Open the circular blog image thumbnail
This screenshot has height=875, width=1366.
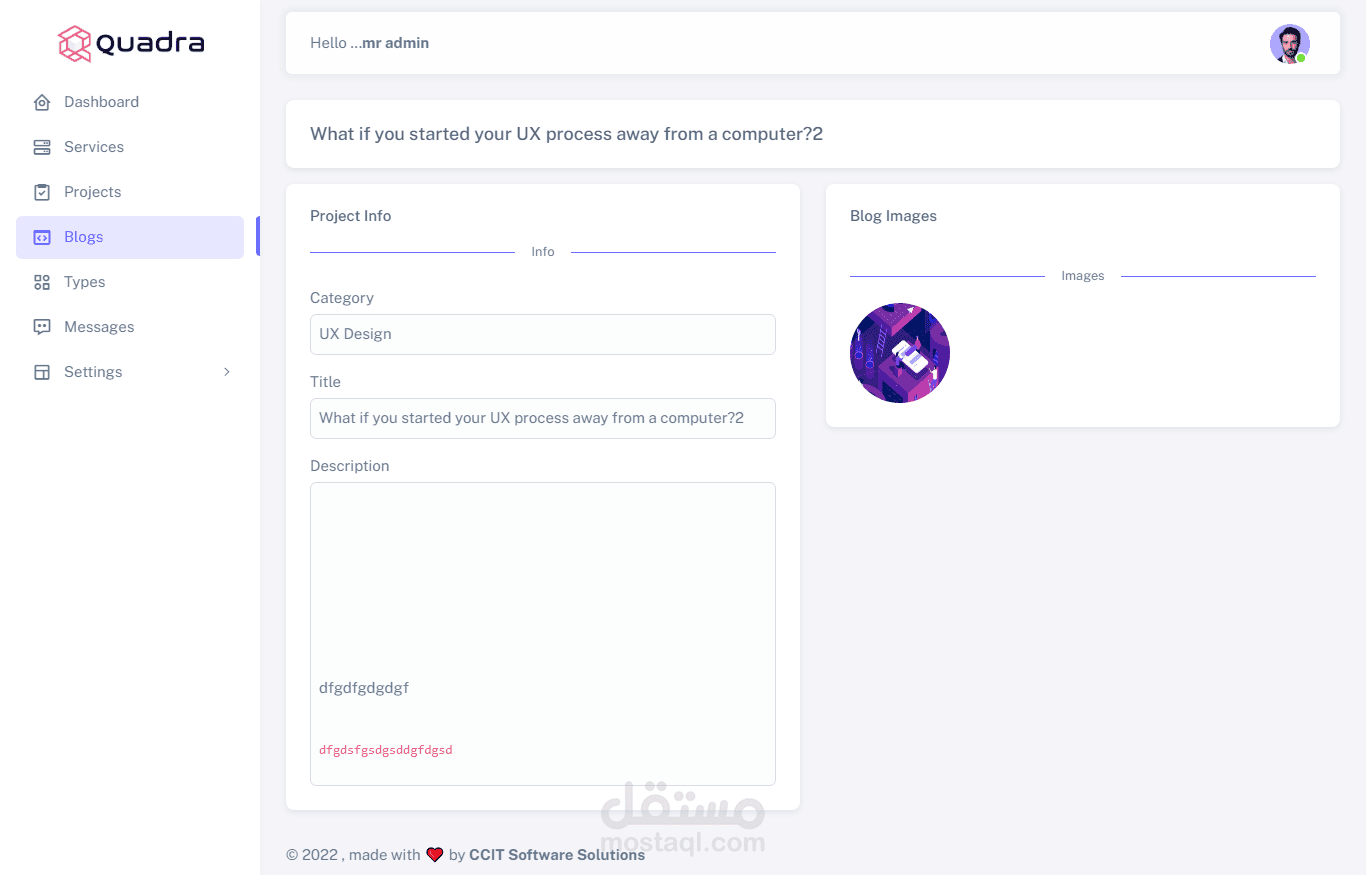(x=900, y=353)
